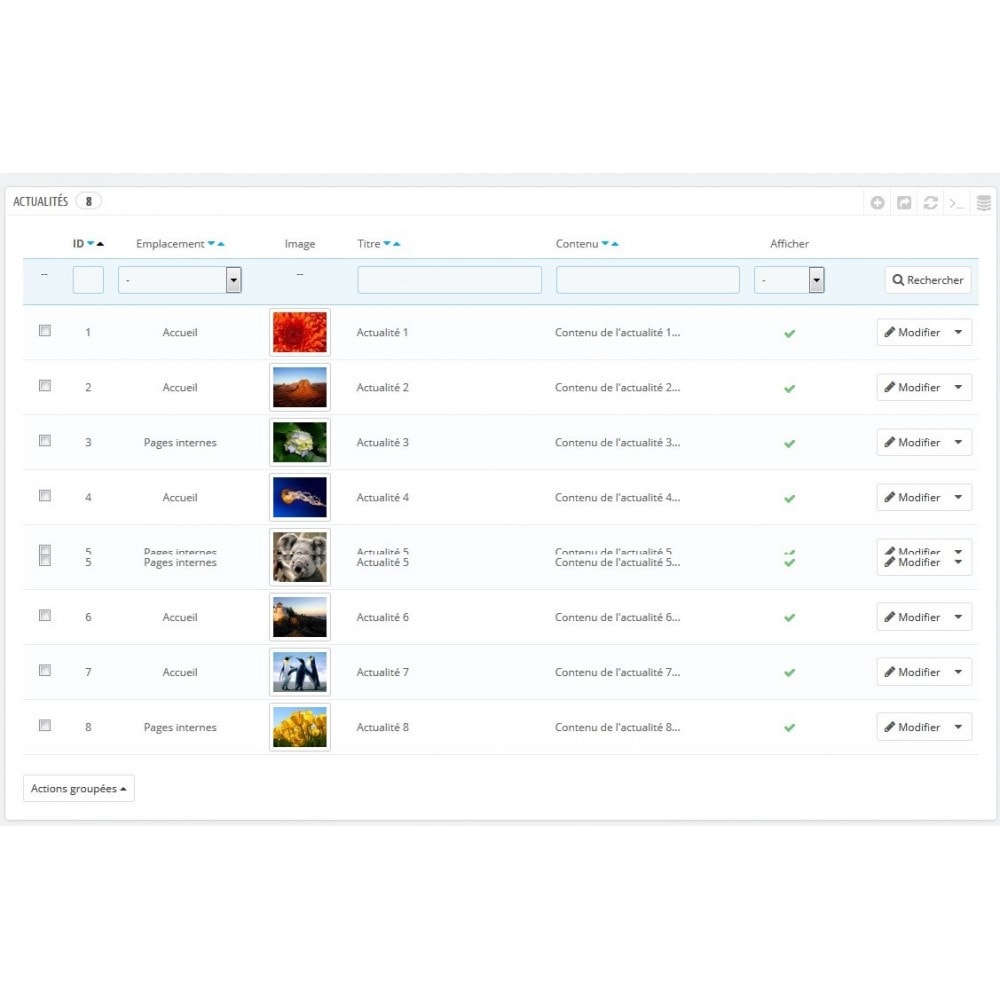Sort Emplacement column descending arrow
Viewport: 1000px width, 1000px height.
211,244
